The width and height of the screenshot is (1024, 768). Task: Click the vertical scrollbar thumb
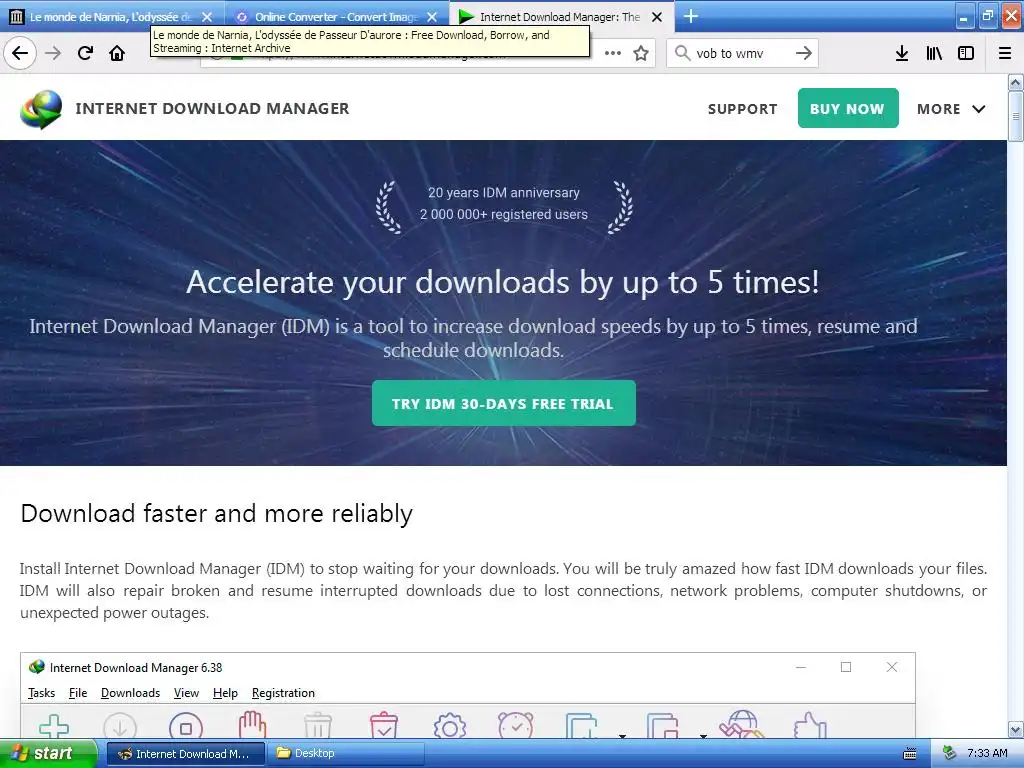point(1015,116)
